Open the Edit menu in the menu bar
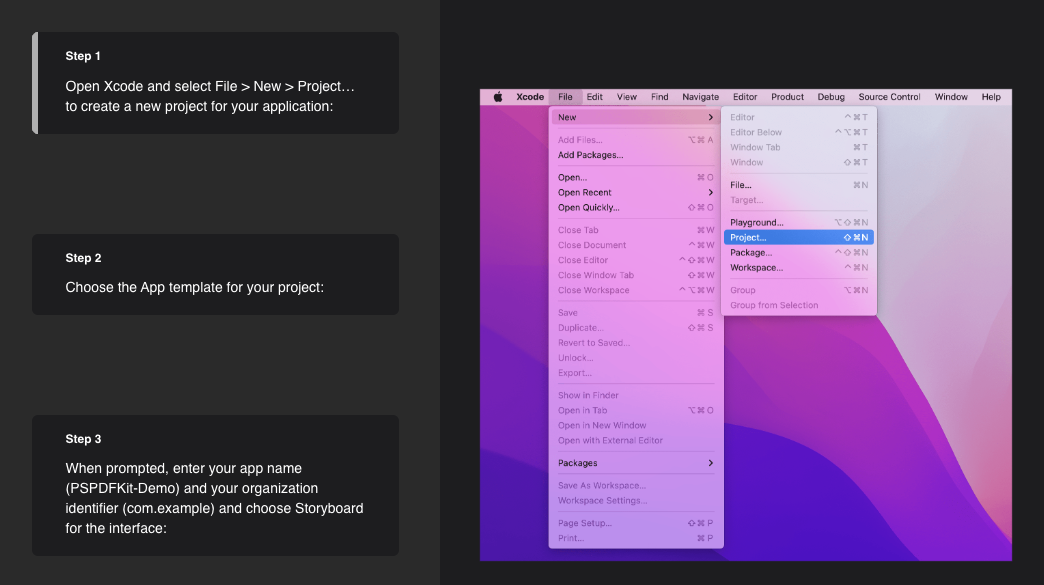Image resolution: width=1044 pixels, height=585 pixels. pyautogui.click(x=595, y=97)
